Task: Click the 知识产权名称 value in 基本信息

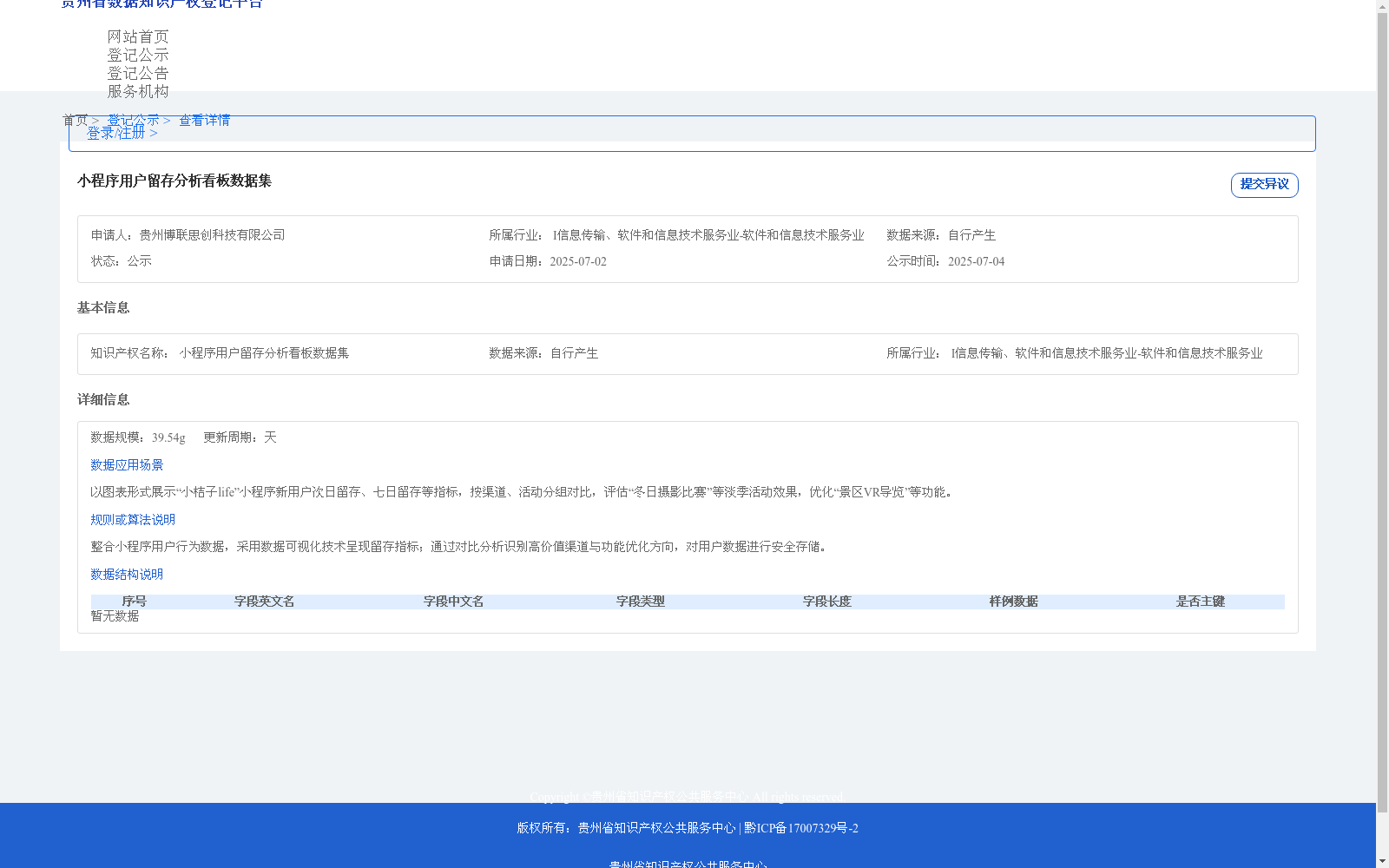Action: point(264,353)
